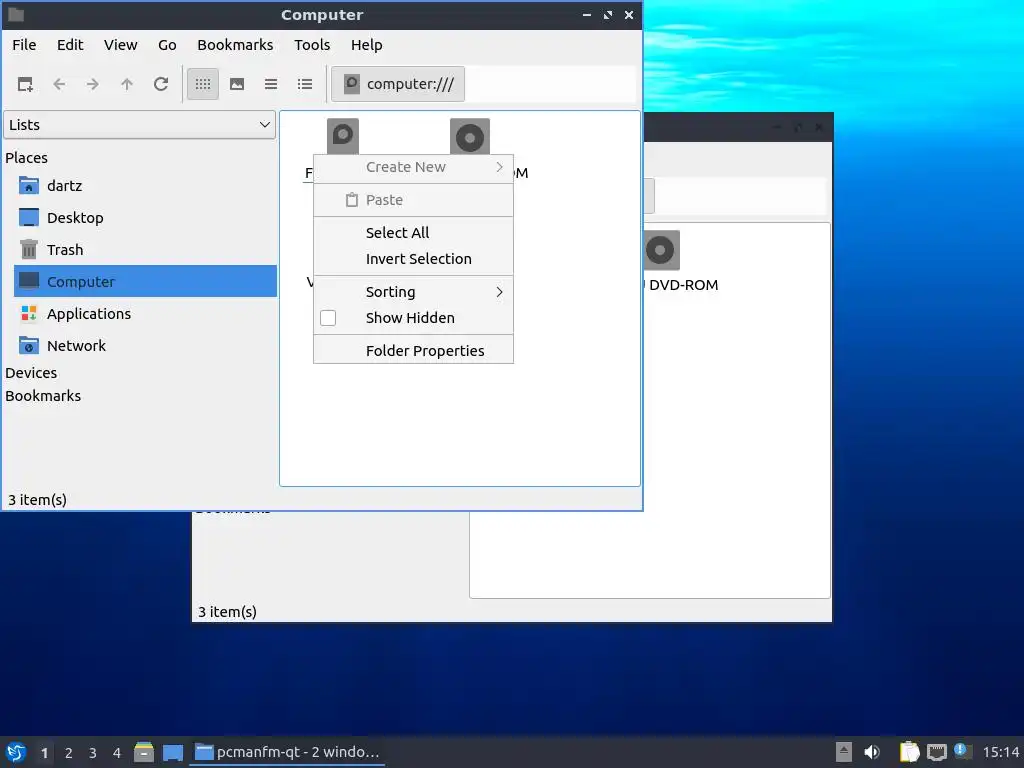This screenshot has height=768, width=1024.
Task: Click the computer:/// path button
Action: (398, 84)
